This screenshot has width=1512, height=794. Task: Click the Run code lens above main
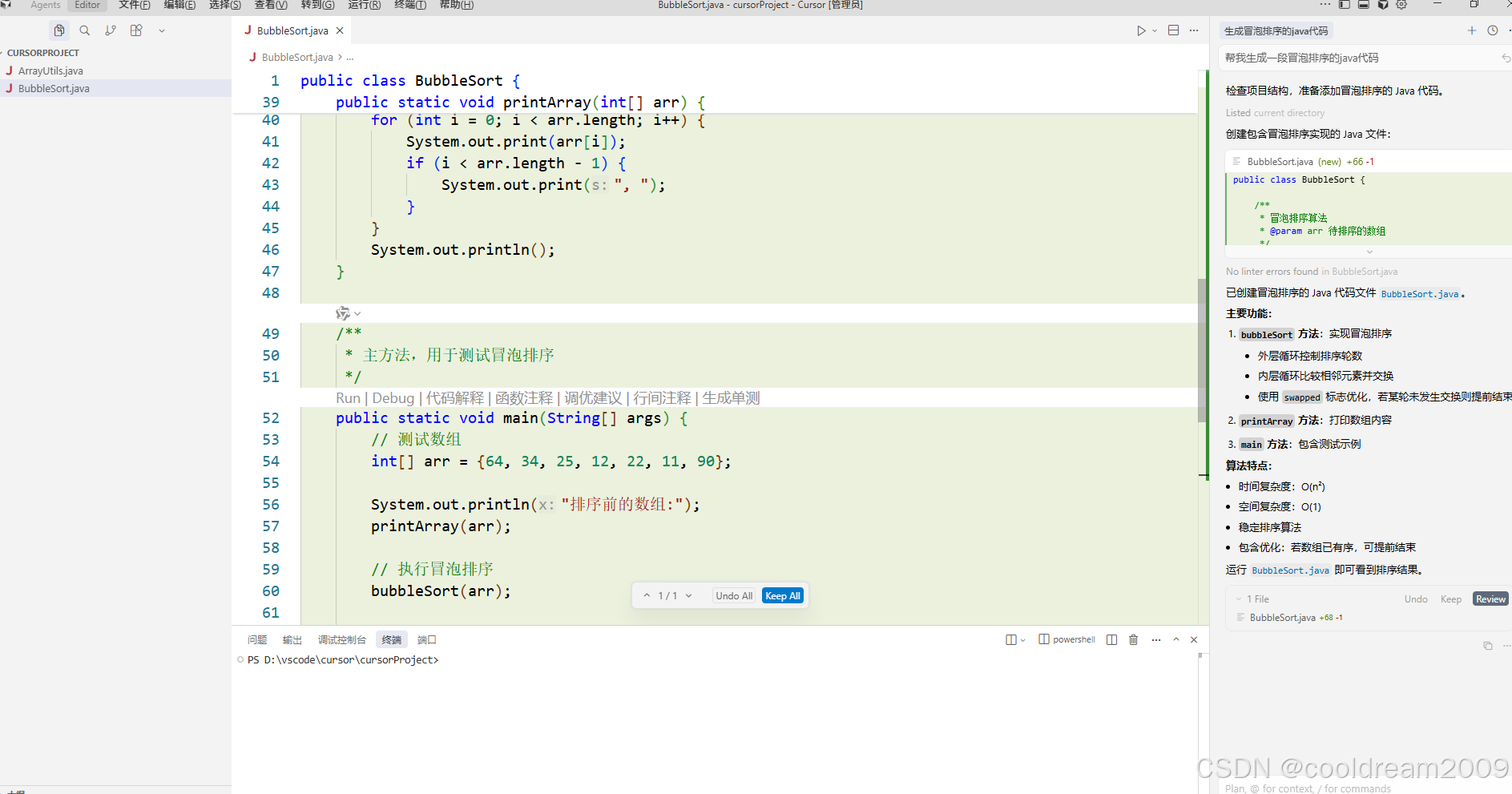point(348,398)
